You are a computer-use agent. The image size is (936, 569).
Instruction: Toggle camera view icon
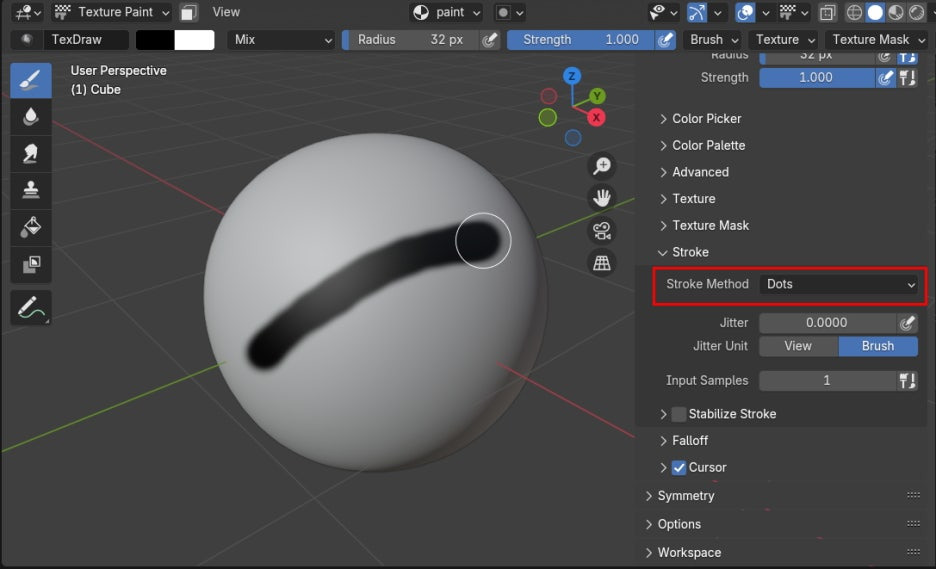[602, 230]
